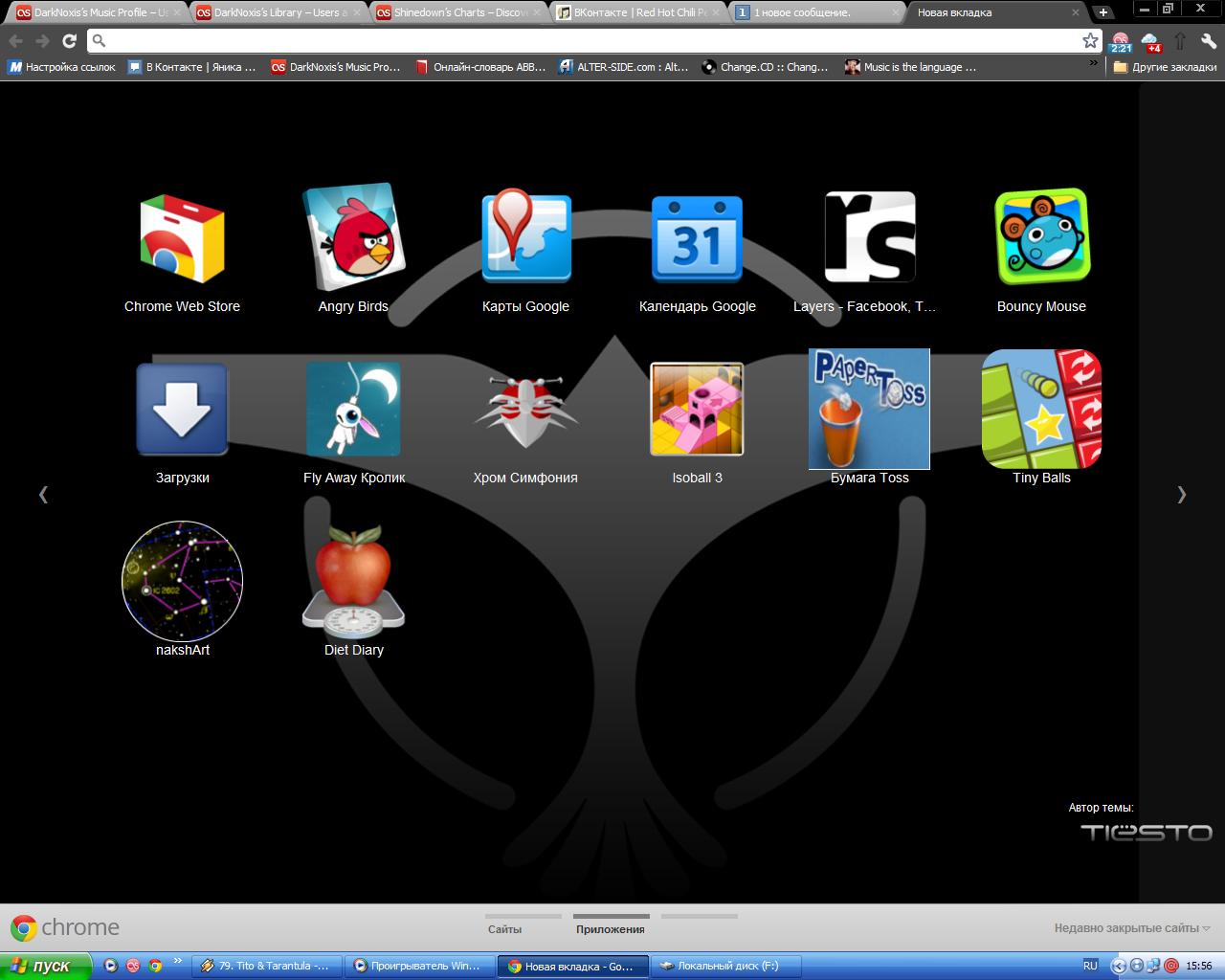Launch the Layers - Facebook app
Viewport: 1225px width, 980px height.
tap(870, 237)
